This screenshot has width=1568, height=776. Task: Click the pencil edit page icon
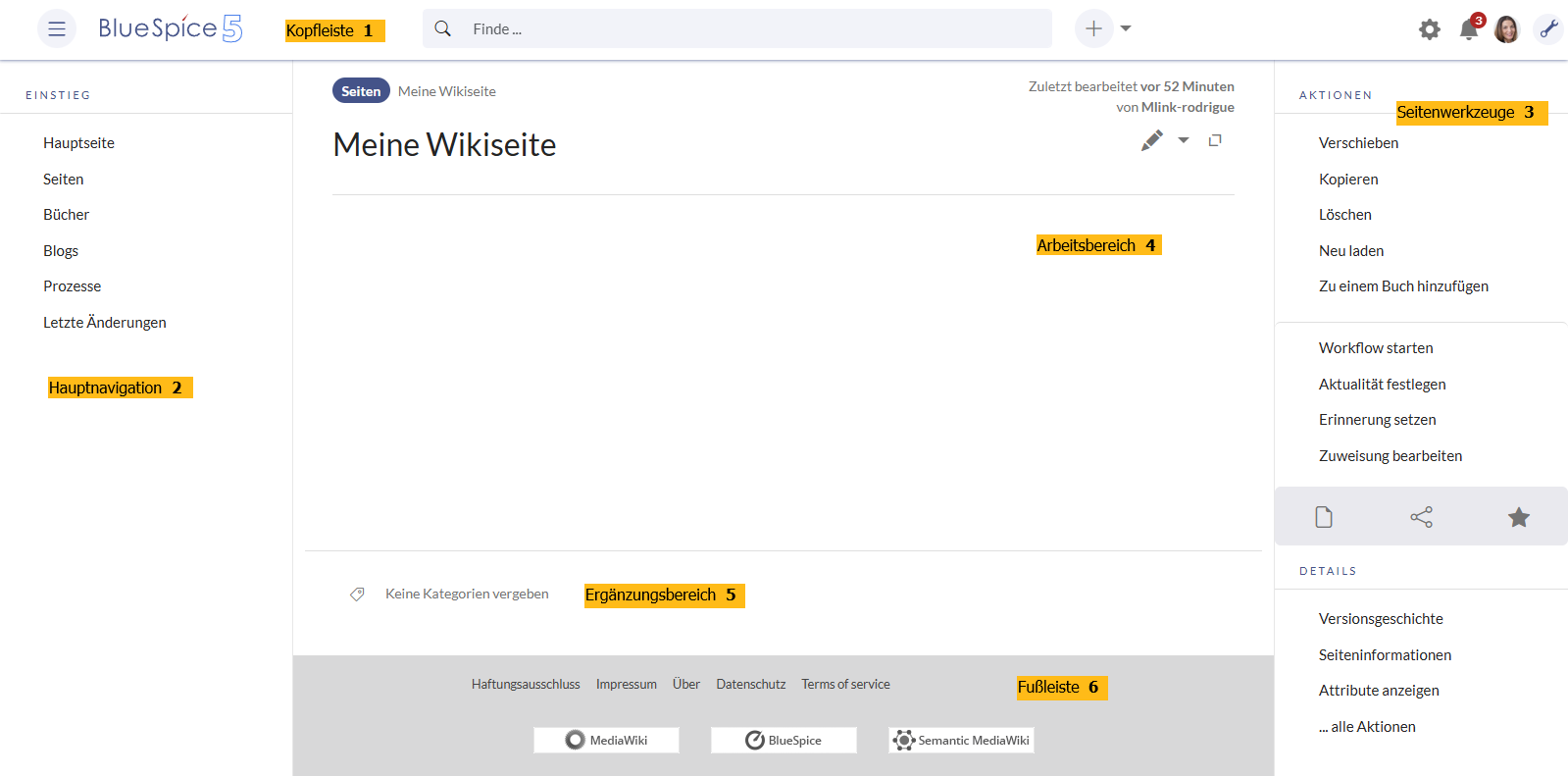coord(1152,140)
